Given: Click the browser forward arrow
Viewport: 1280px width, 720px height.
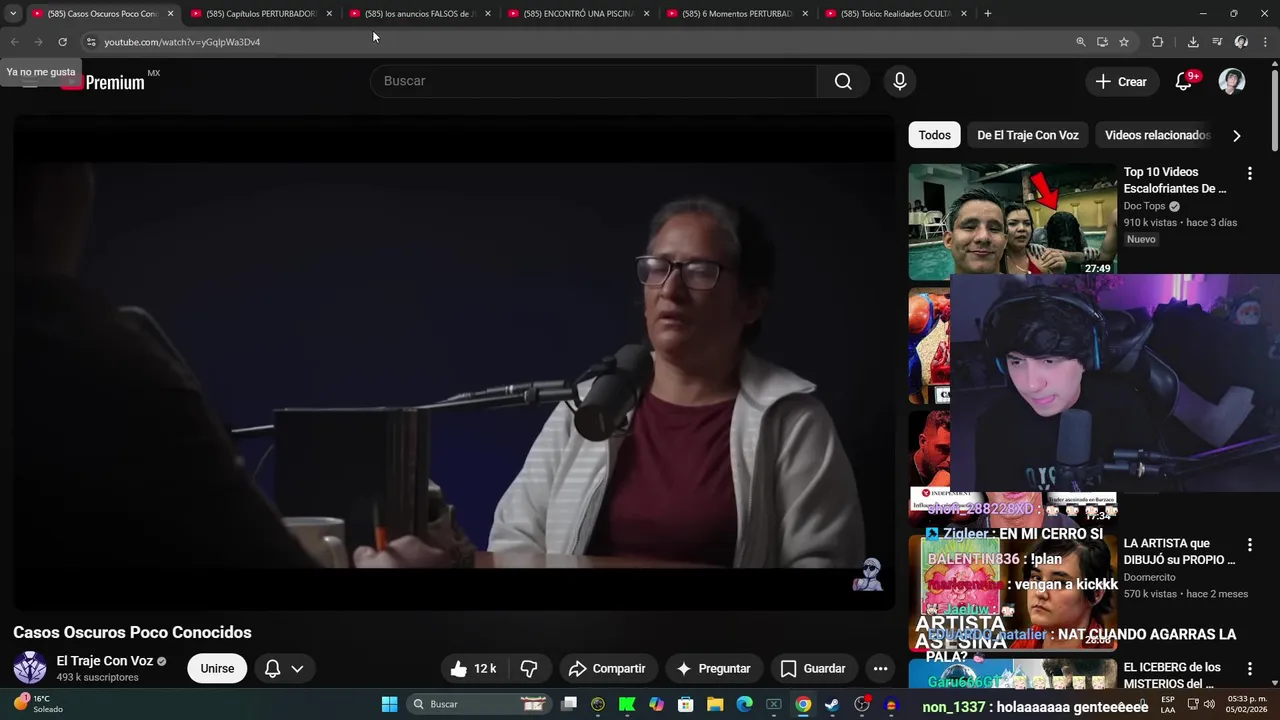Looking at the screenshot, I should pos(38,42).
